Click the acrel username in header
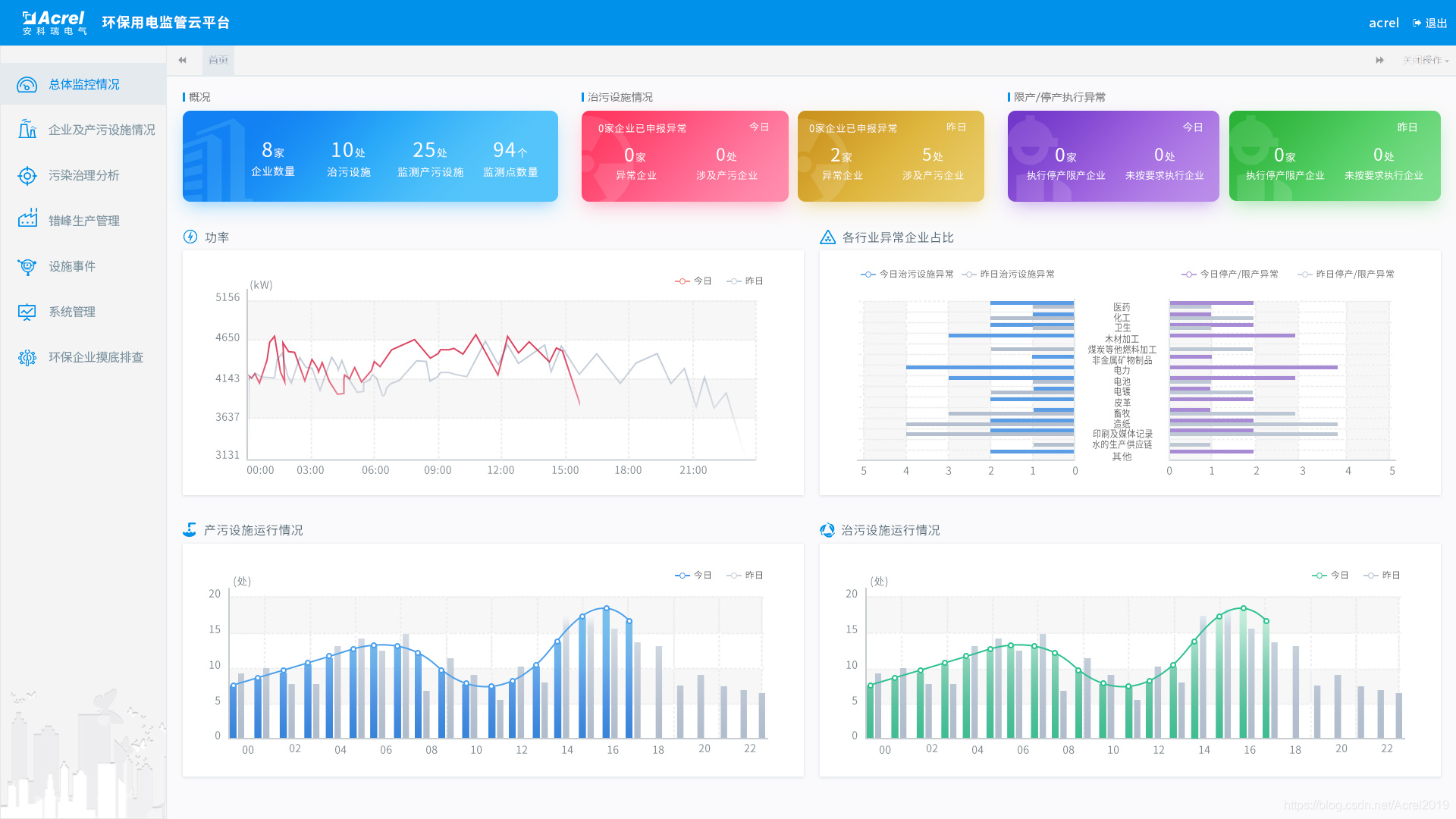Viewport: 1456px width, 819px height. [1383, 24]
